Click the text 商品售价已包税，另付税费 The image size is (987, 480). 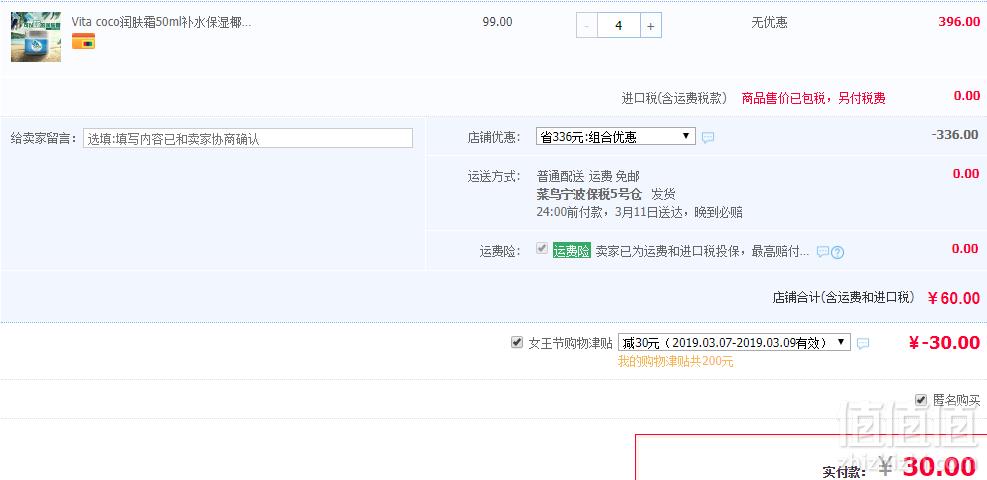click(814, 98)
